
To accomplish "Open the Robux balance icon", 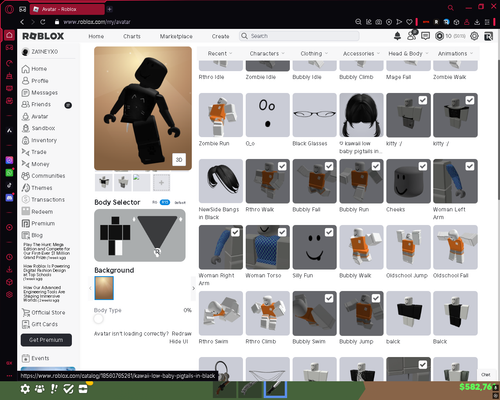I will 440,36.
